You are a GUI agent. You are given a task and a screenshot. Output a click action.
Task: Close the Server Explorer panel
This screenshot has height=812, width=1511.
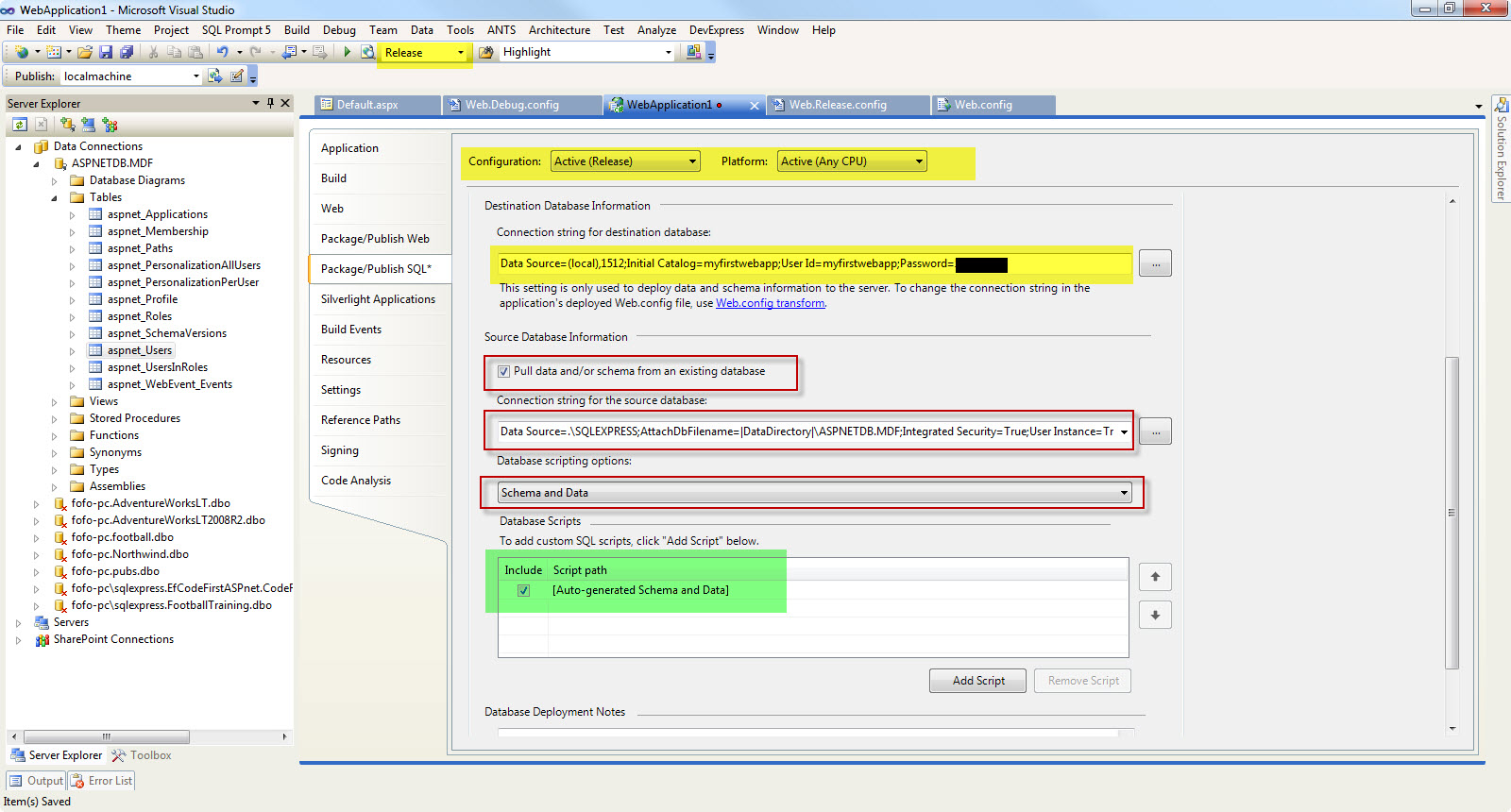pos(285,103)
